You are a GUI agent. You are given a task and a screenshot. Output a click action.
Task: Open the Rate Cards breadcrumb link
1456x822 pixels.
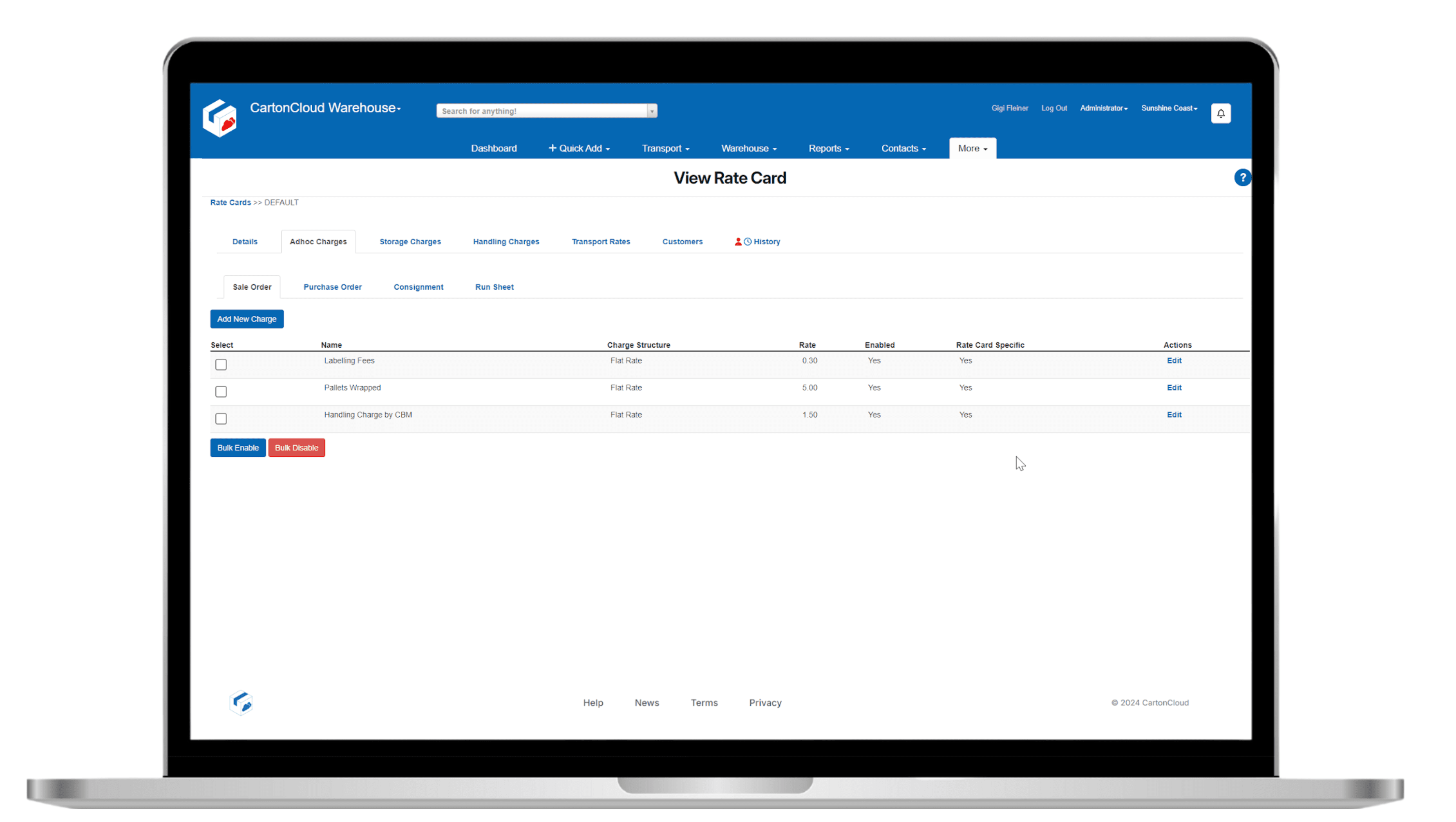[x=230, y=202]
